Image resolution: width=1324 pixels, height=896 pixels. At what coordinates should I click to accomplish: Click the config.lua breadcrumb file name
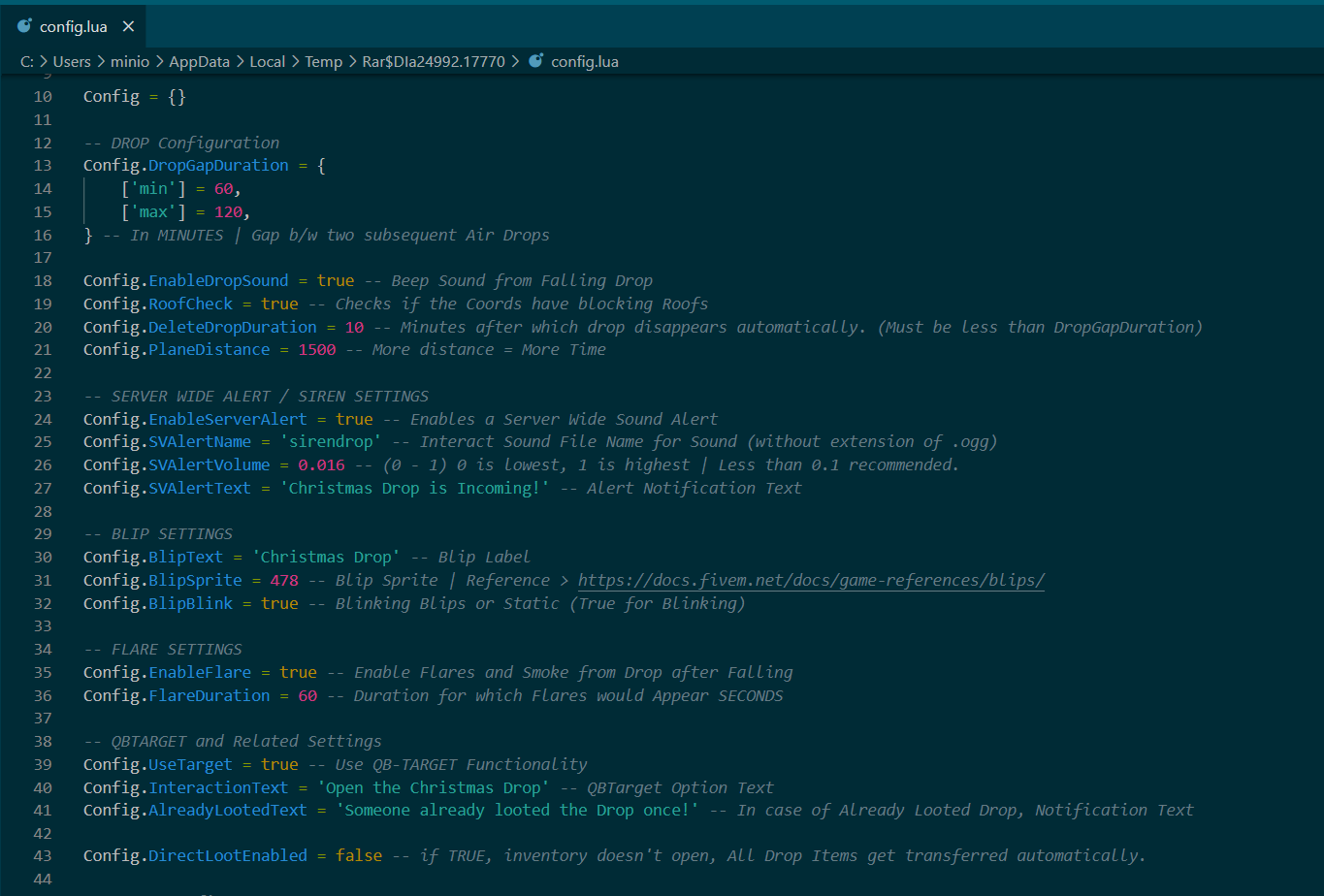(584, 61)
